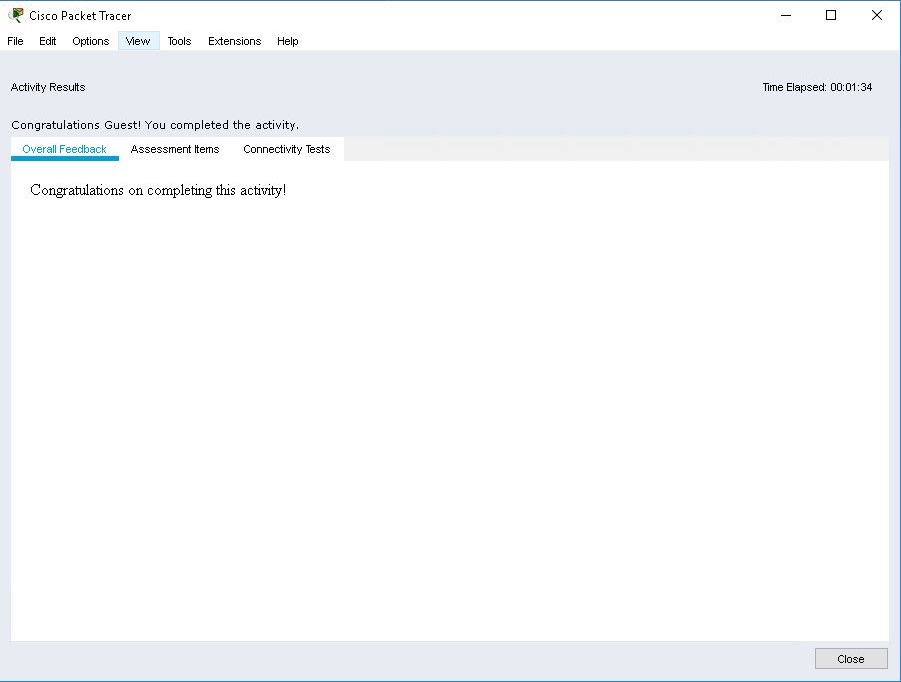This screenshot has width=901, height=682.
Task: Close the window with the title bar X
Action: [x=876, y=16]
